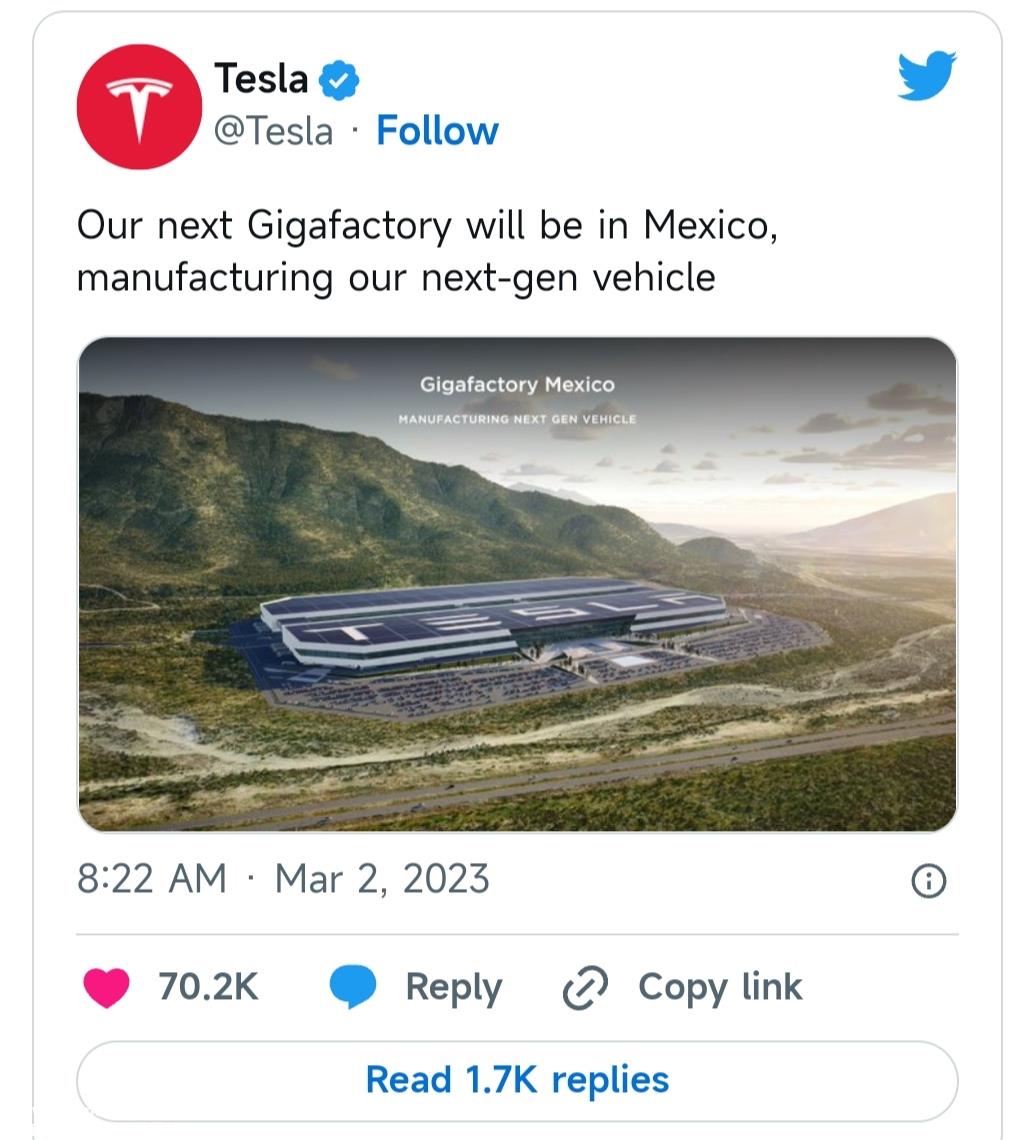The height and width of the screenshot is (1140, 1022).
Task: Read 1.7K replies button
Action: pos(518,1081)
